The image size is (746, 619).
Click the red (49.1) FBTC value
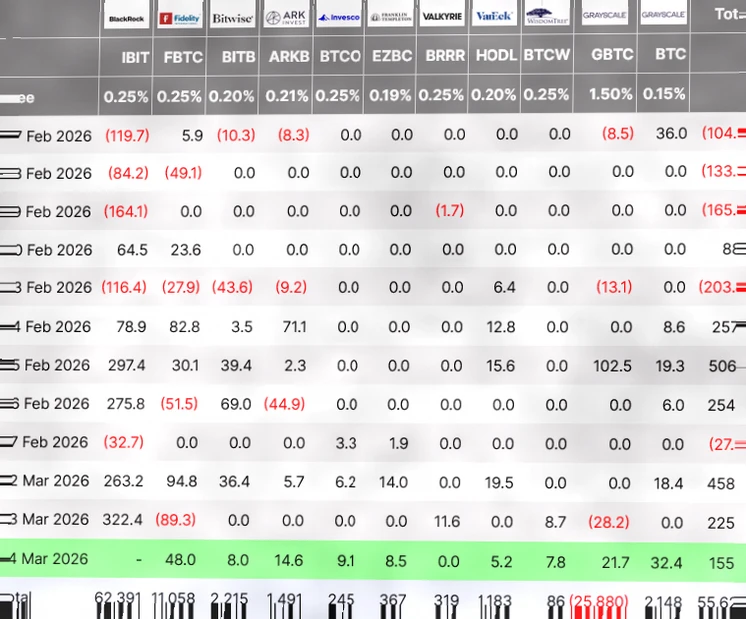click(183, 173)
